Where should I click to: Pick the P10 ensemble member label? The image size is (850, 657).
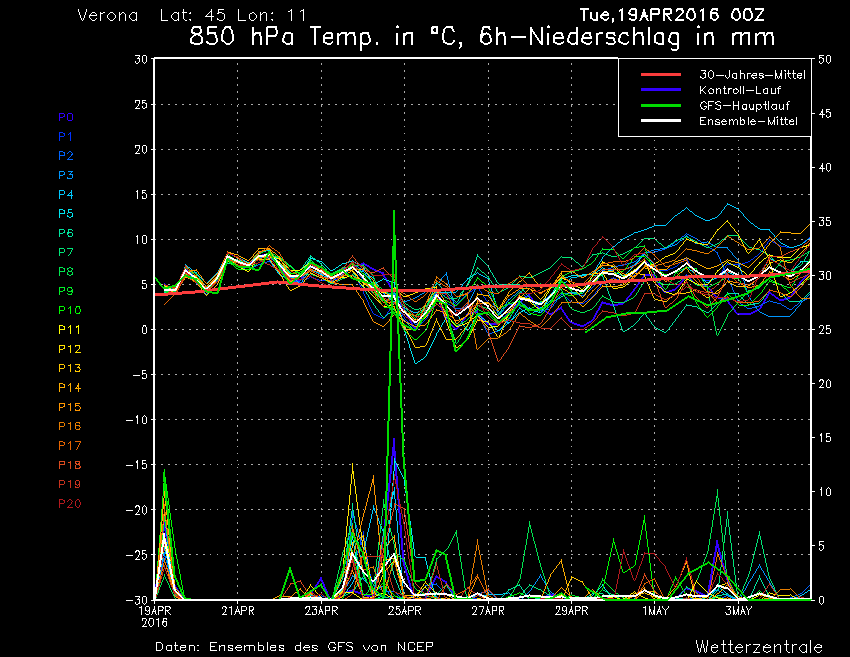click(69, 310)
